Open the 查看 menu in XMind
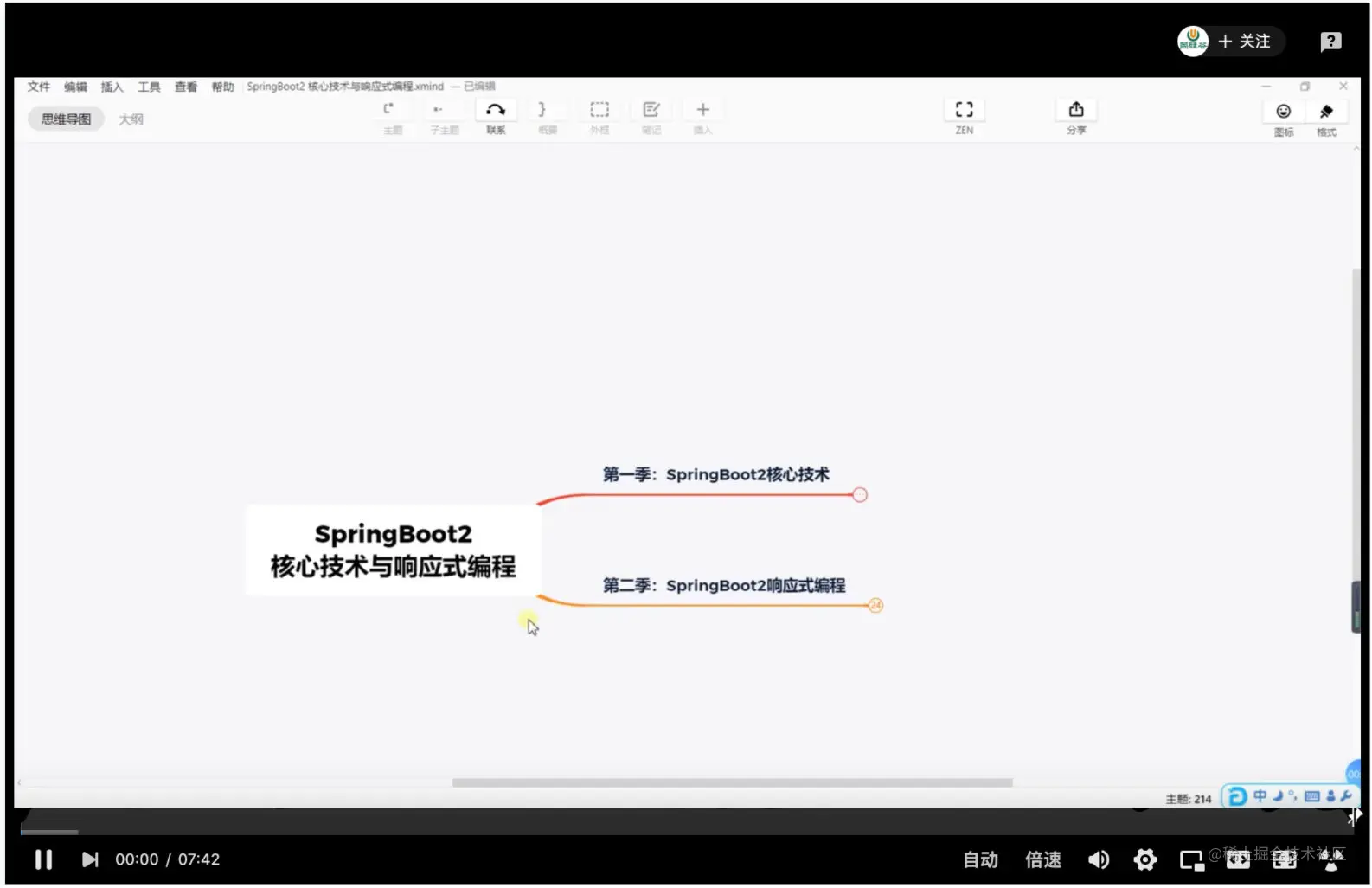 [186, 87]
